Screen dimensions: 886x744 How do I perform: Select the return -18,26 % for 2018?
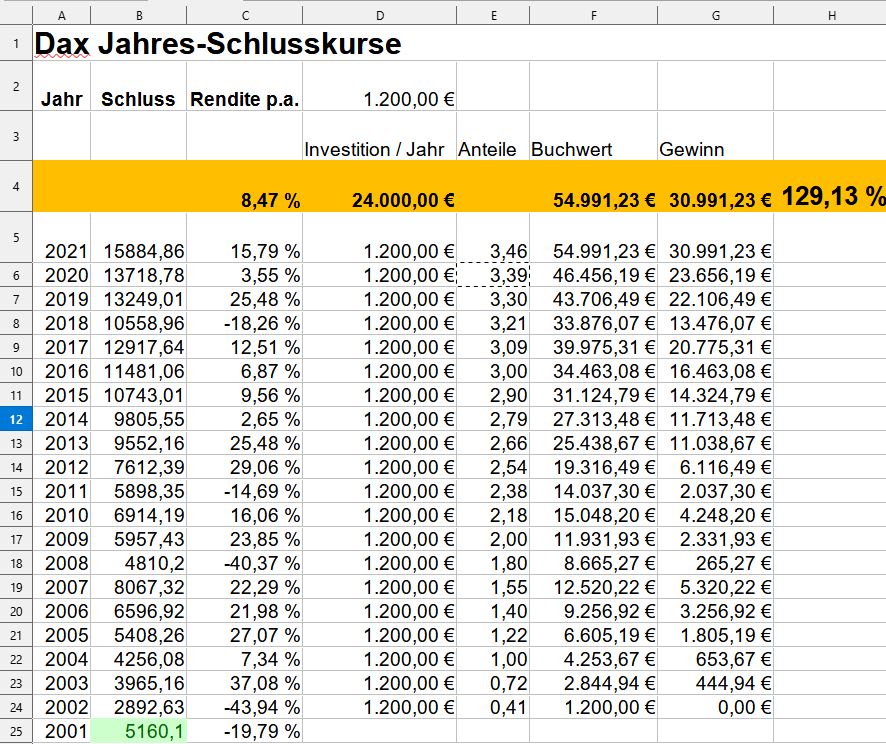(245, 323)
